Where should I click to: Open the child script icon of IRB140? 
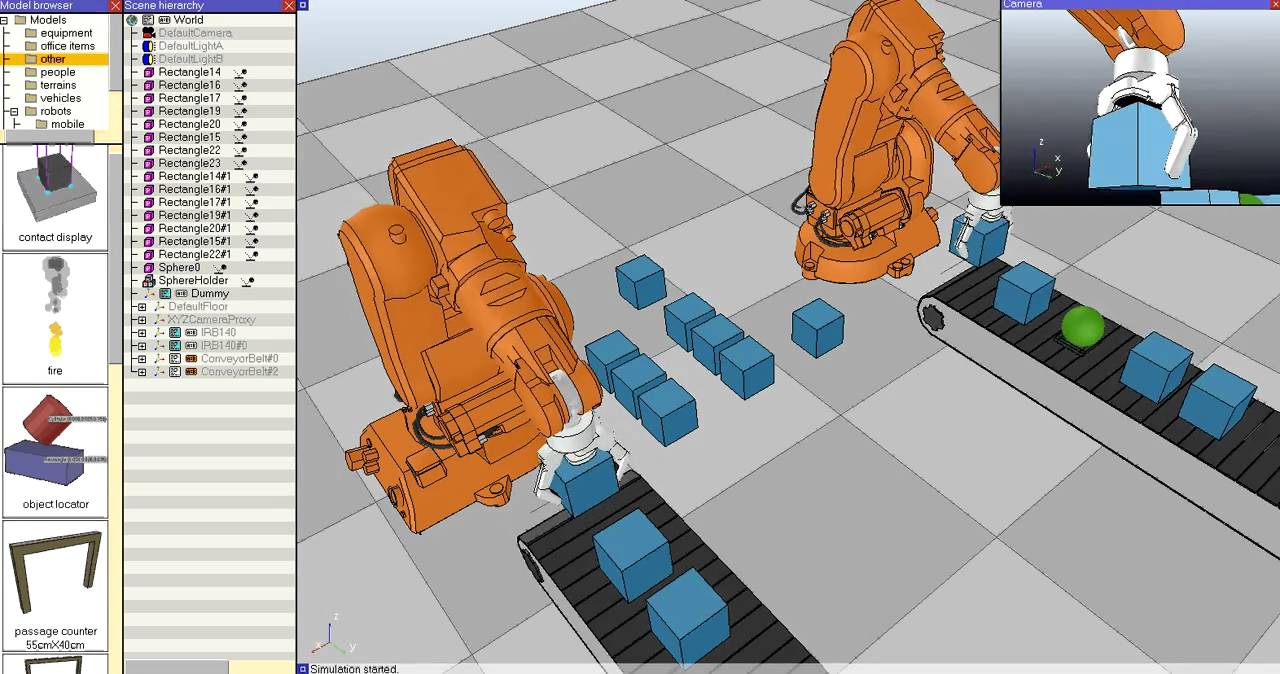pyautogui.click(x=175, y=332)
